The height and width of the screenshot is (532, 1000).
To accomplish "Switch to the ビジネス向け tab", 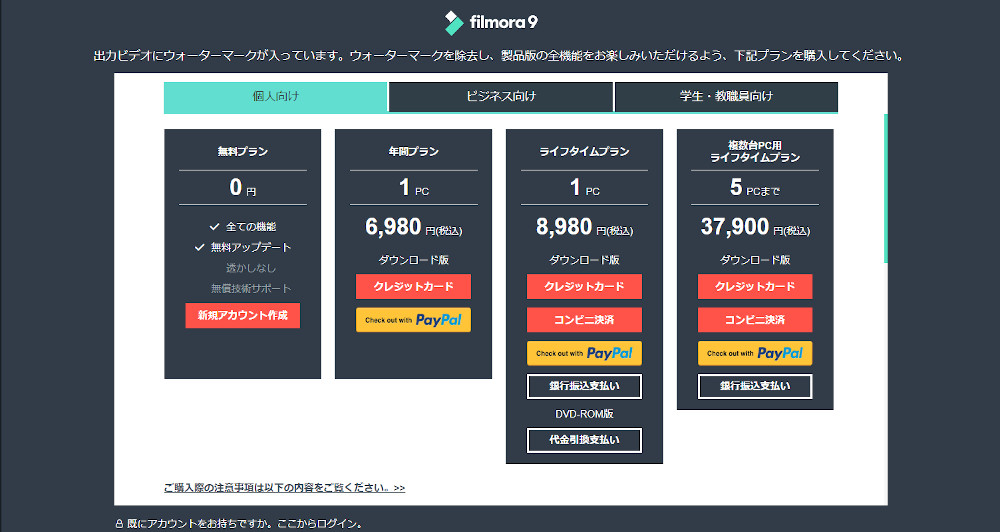I will [x=501, y=96].
